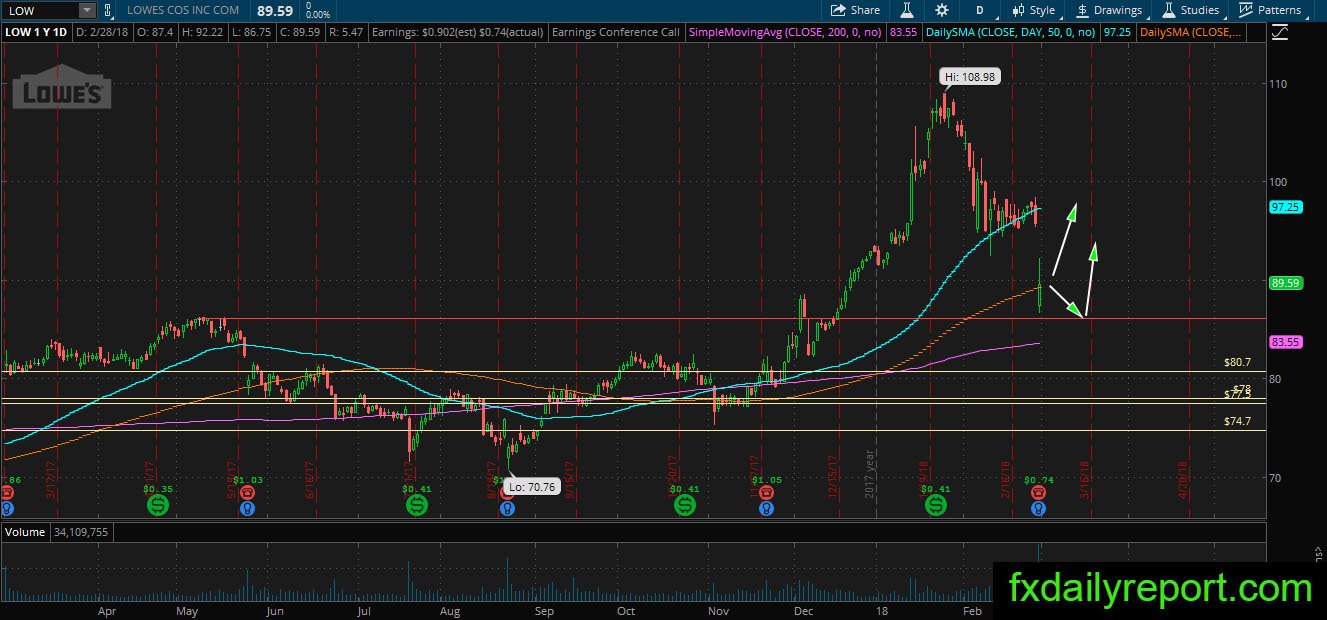Click the magenta 83.55 price axis tag
The image size is (1327, 620).
[1285, 342]
